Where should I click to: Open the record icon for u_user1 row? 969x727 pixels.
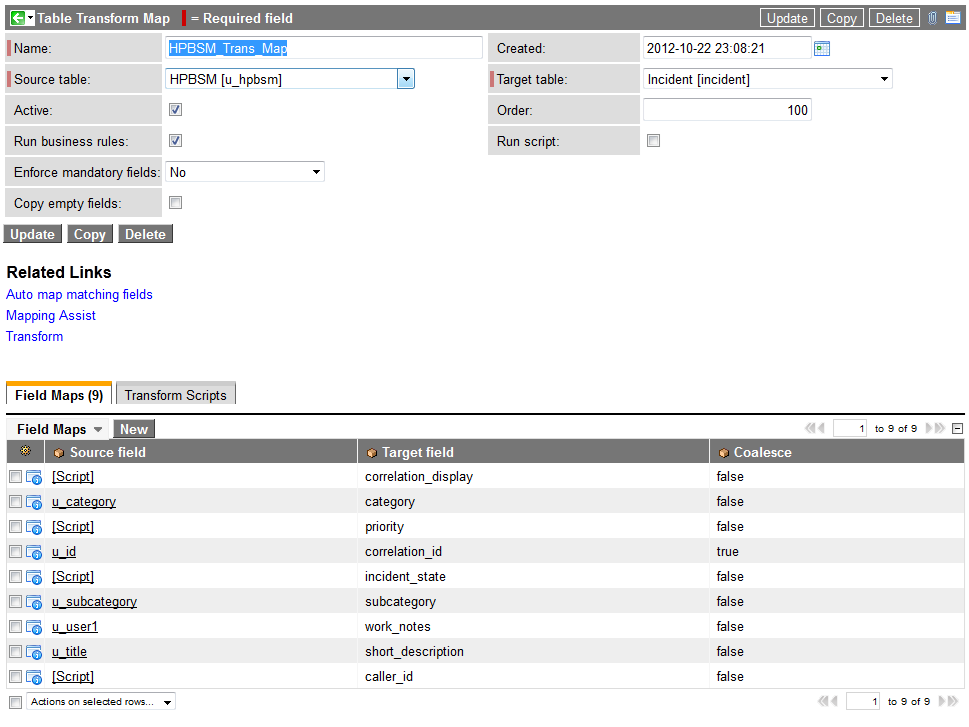coord(34,627)
